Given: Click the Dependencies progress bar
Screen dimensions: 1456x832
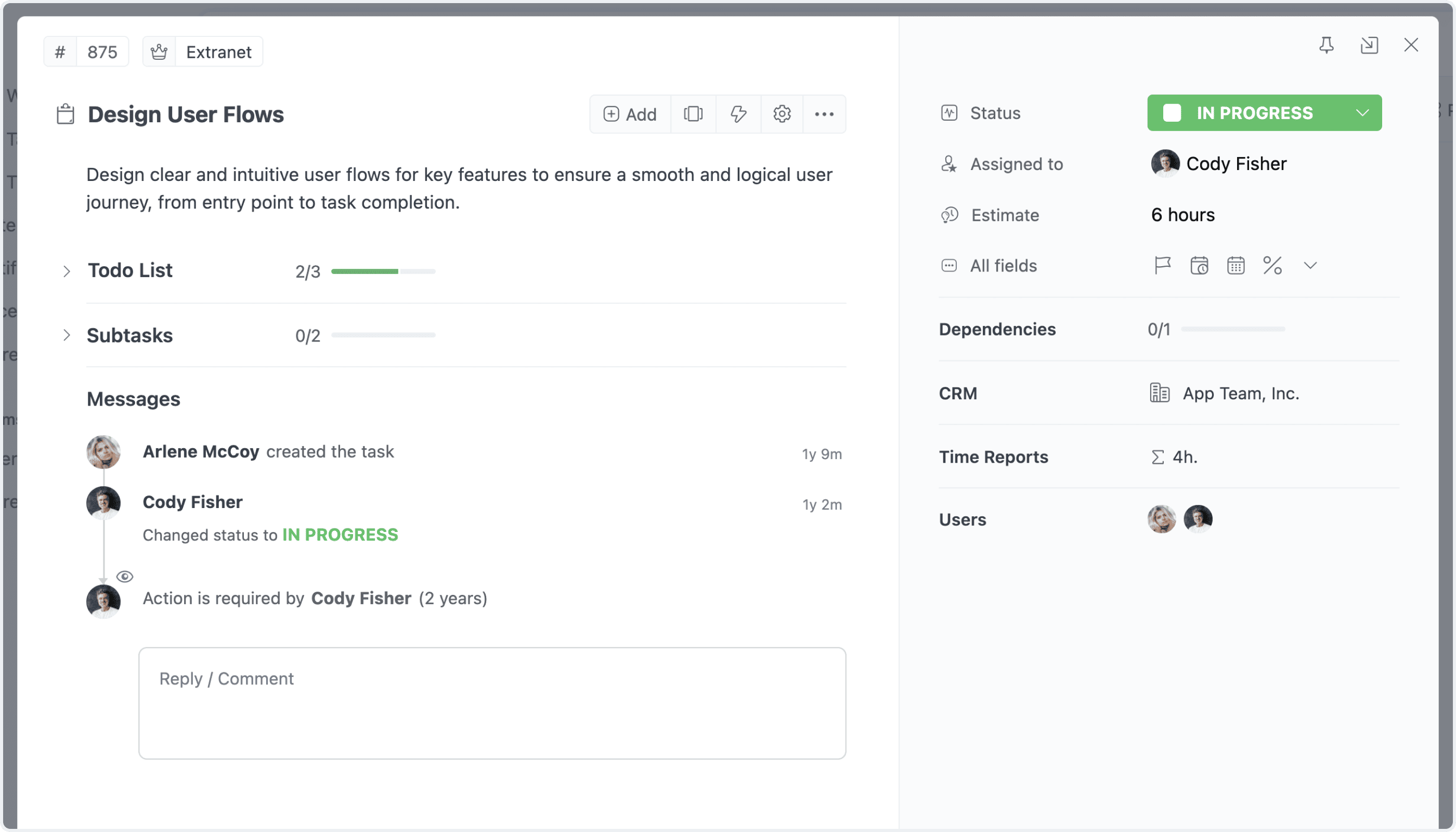Looking at the screenshot, I should (1233, 329).
